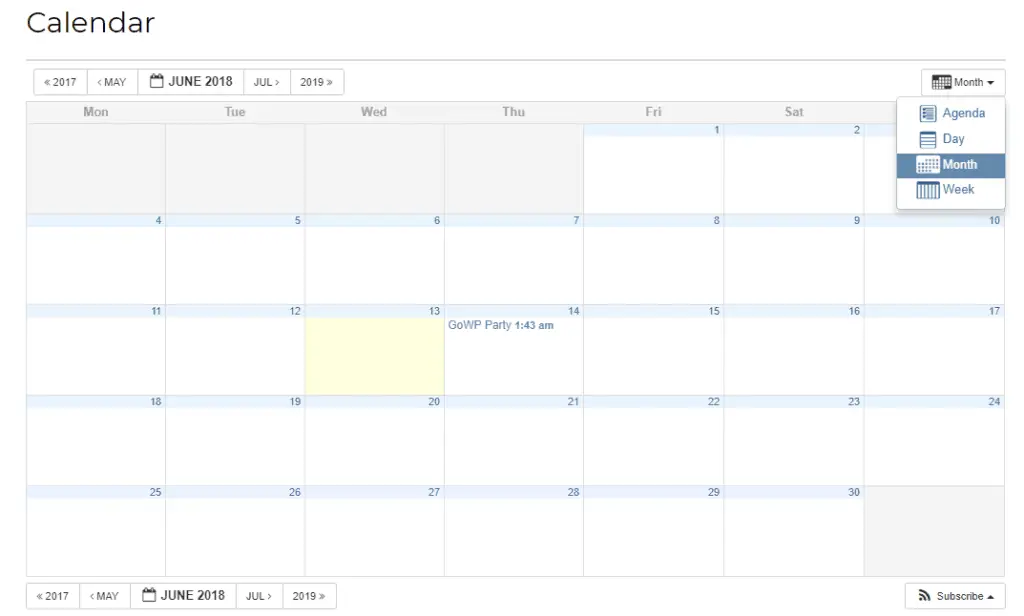The image size is (1024, 616).
Task: Switch to Week view in menu
Action: [951, 190]
